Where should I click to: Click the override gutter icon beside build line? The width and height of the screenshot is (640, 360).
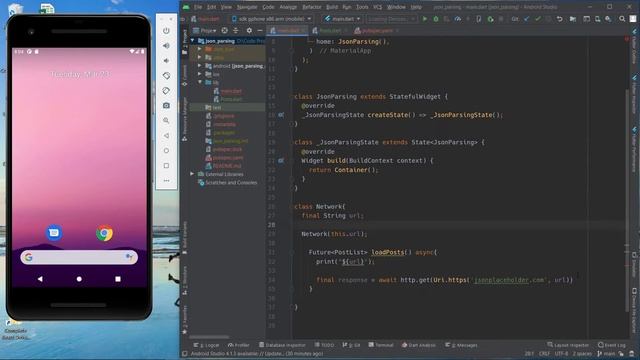click(x=281, y=161)
